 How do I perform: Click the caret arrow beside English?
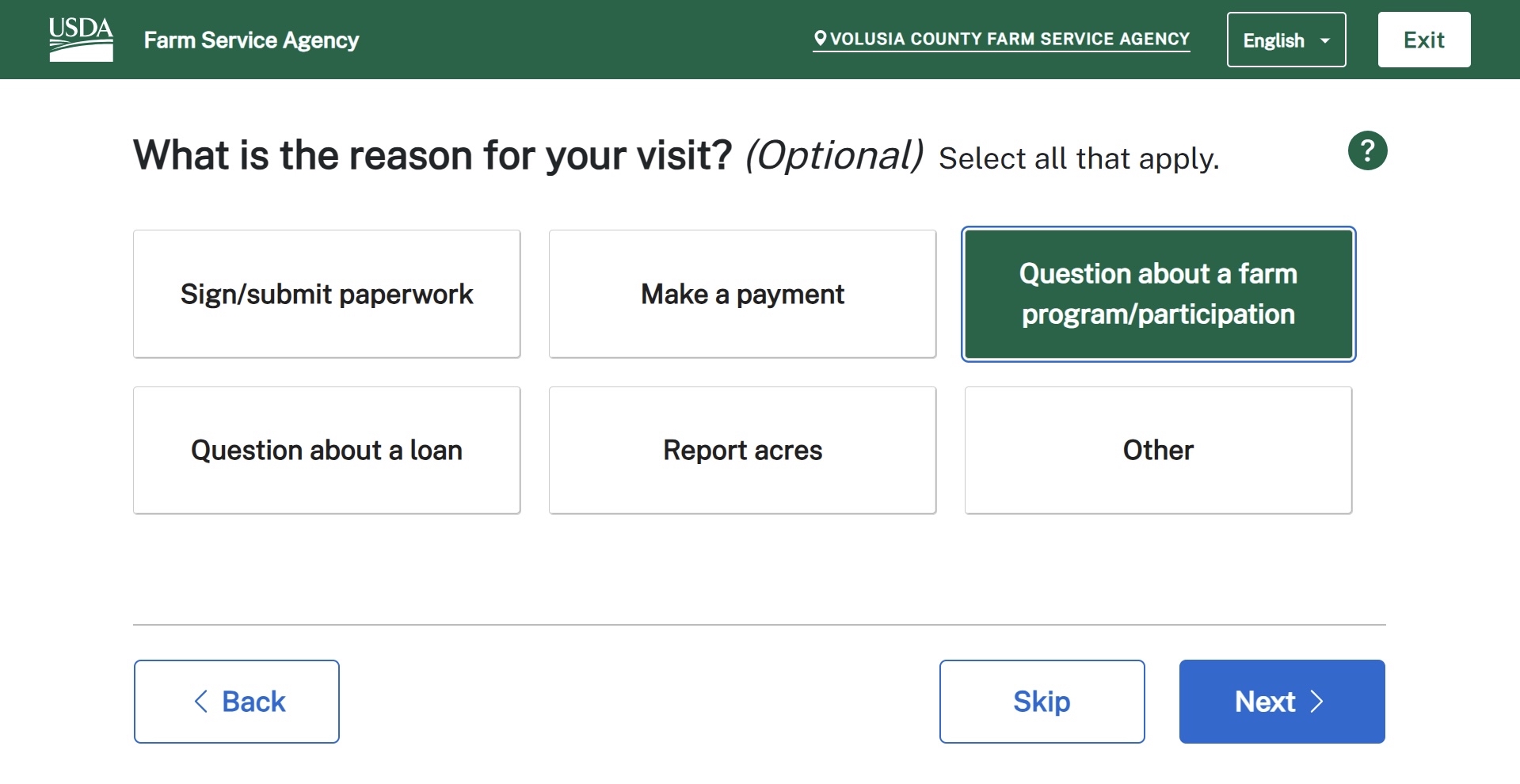[x=1324, y=40]
